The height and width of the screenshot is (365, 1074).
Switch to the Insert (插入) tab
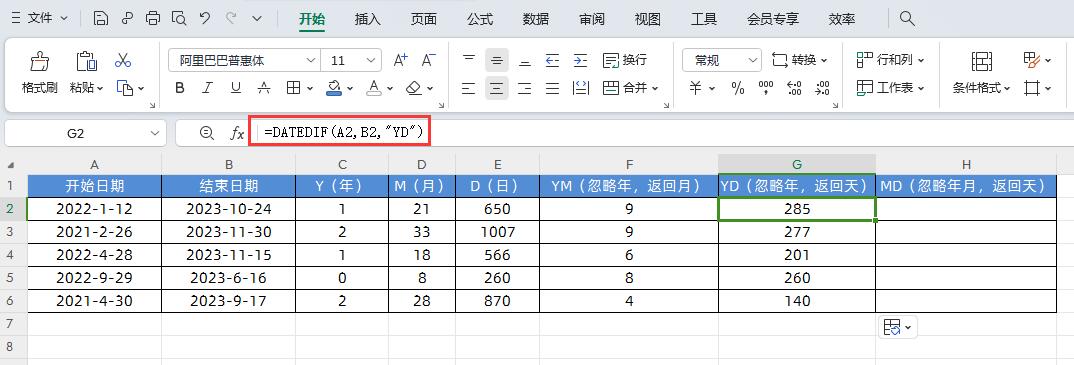[367, 19]
